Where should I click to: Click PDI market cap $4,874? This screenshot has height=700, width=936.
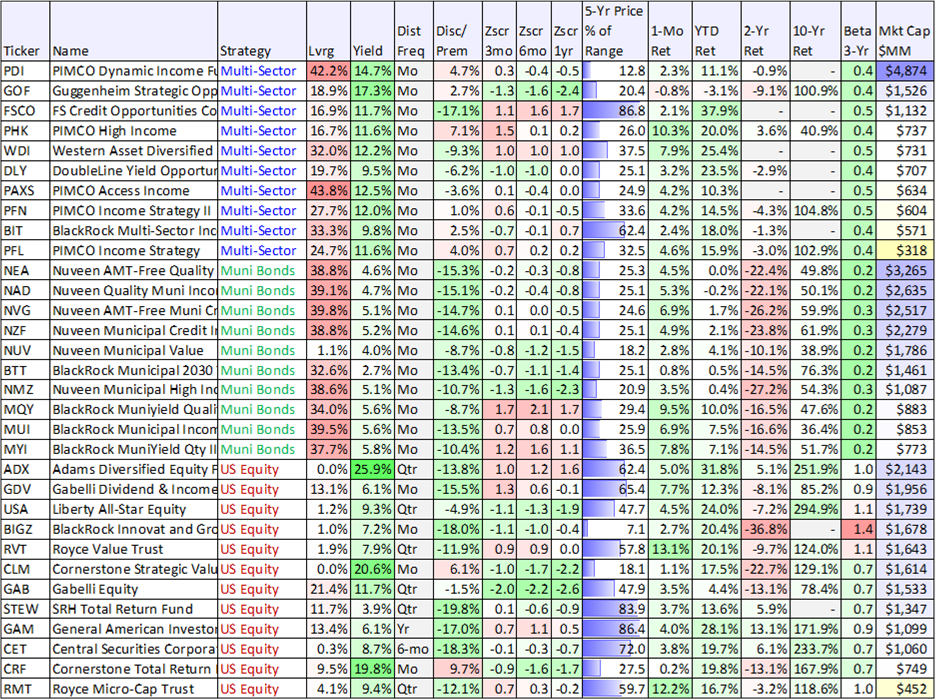point(903,71)
